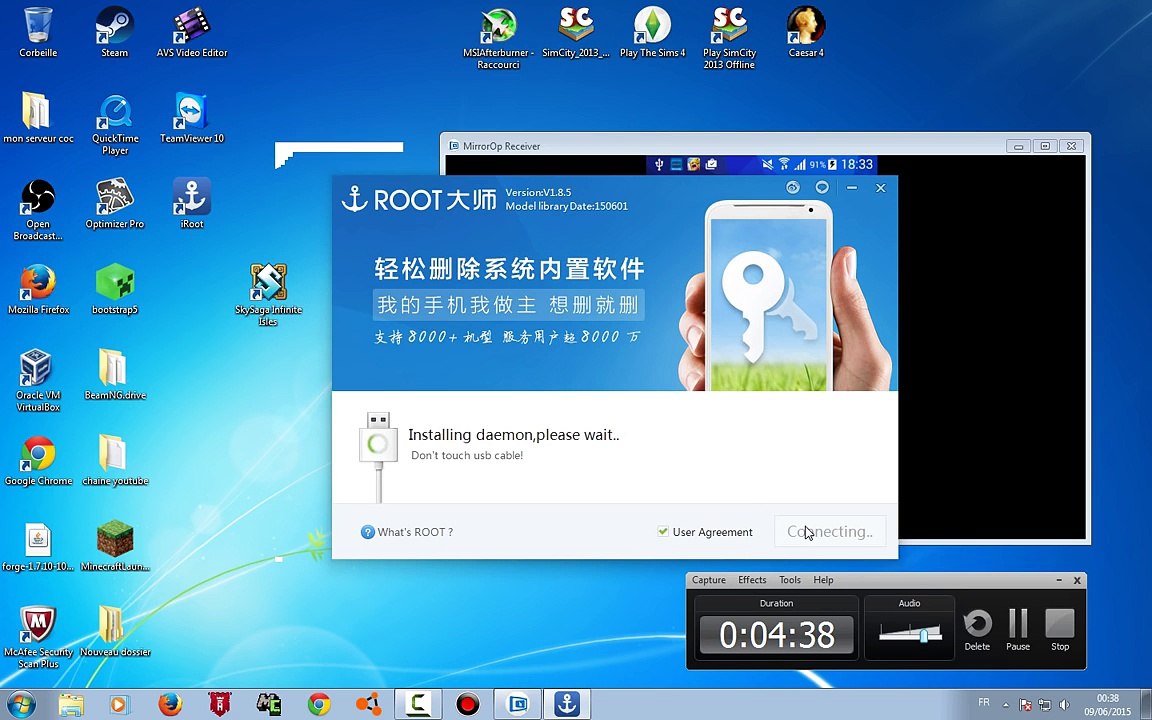
Task: Switch to Camtasia taskbar button
Action: click(418, 704)
